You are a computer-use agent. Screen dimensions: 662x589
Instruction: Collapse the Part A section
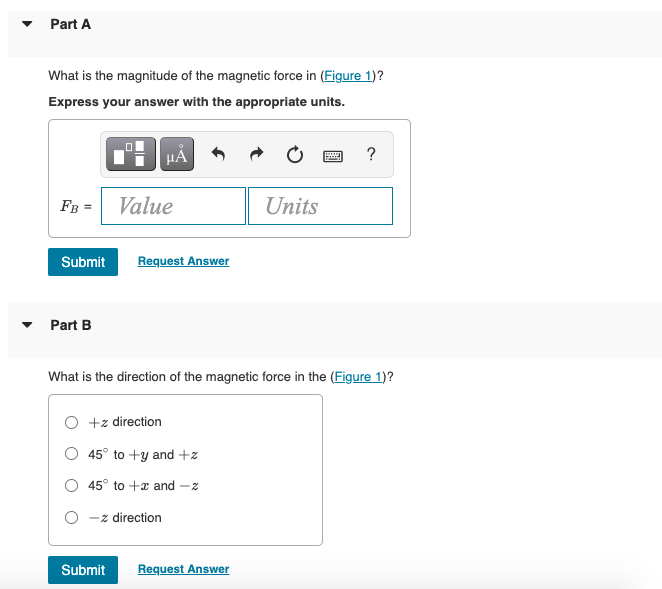point(27,24)
